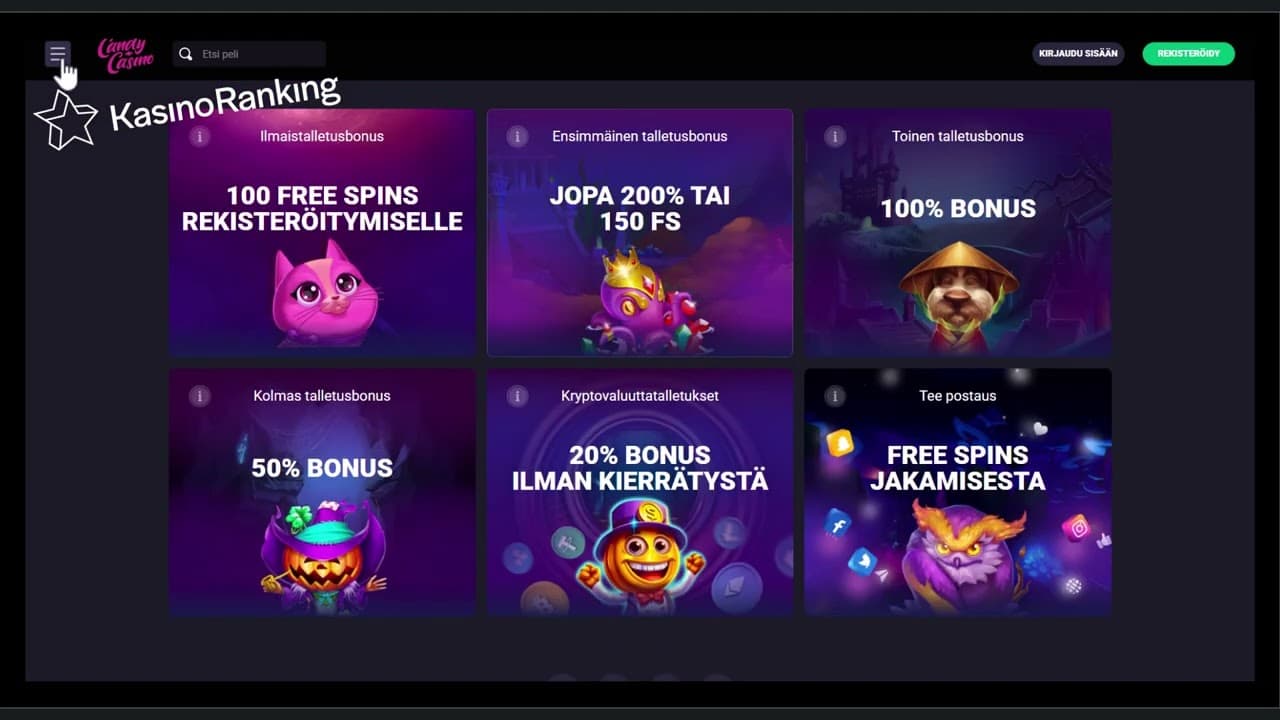Select the Free Spins jakamisesta card
Image resolution: width=1280 pixels, height=720 pixels.
coord(958,491)
